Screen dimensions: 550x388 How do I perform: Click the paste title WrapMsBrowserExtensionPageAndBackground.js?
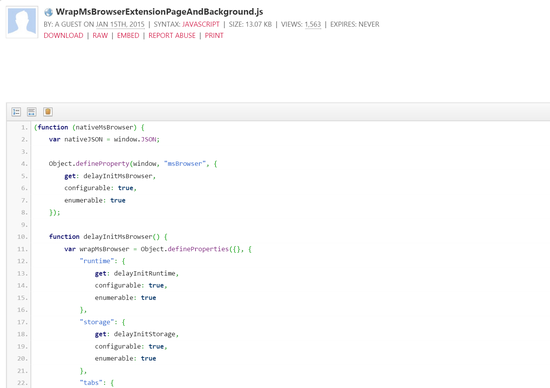[159, 12]
